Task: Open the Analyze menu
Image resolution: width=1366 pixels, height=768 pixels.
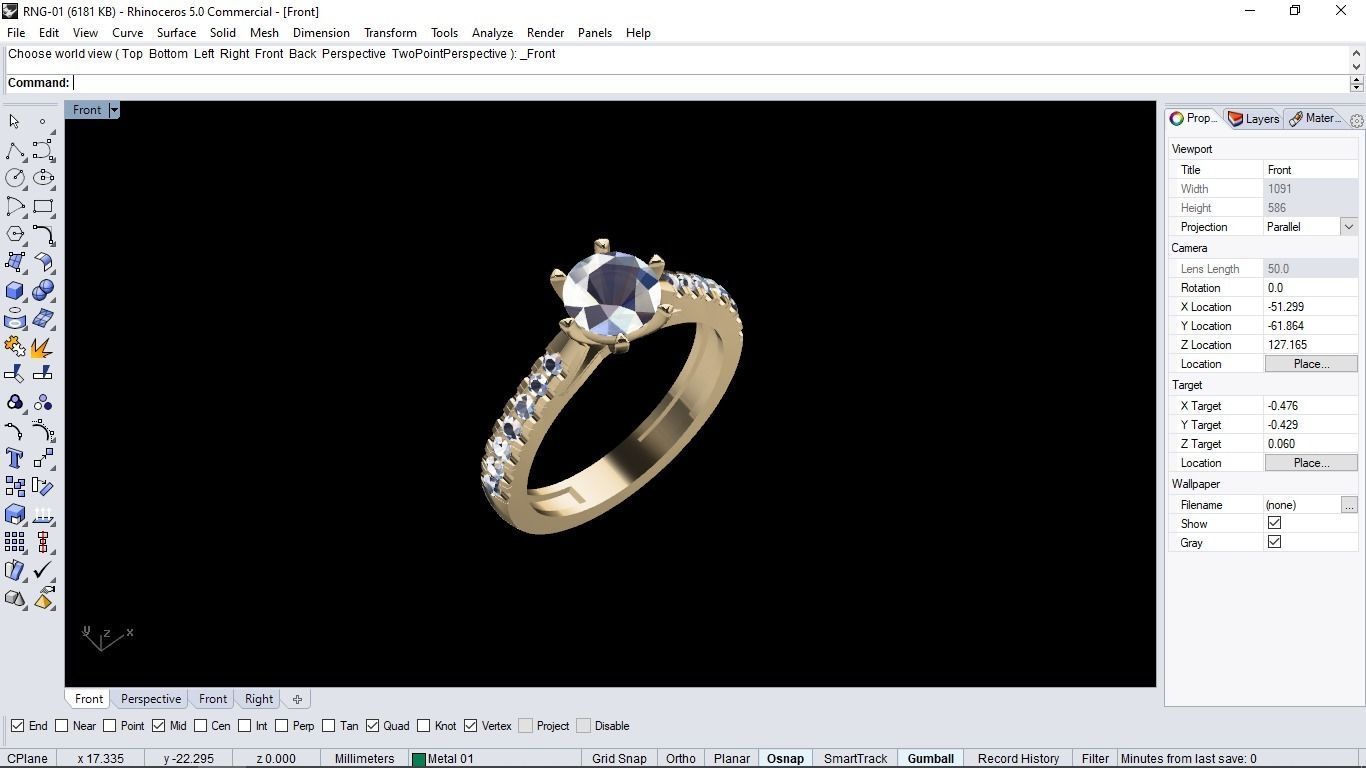Action: click(x=492, y=33)
